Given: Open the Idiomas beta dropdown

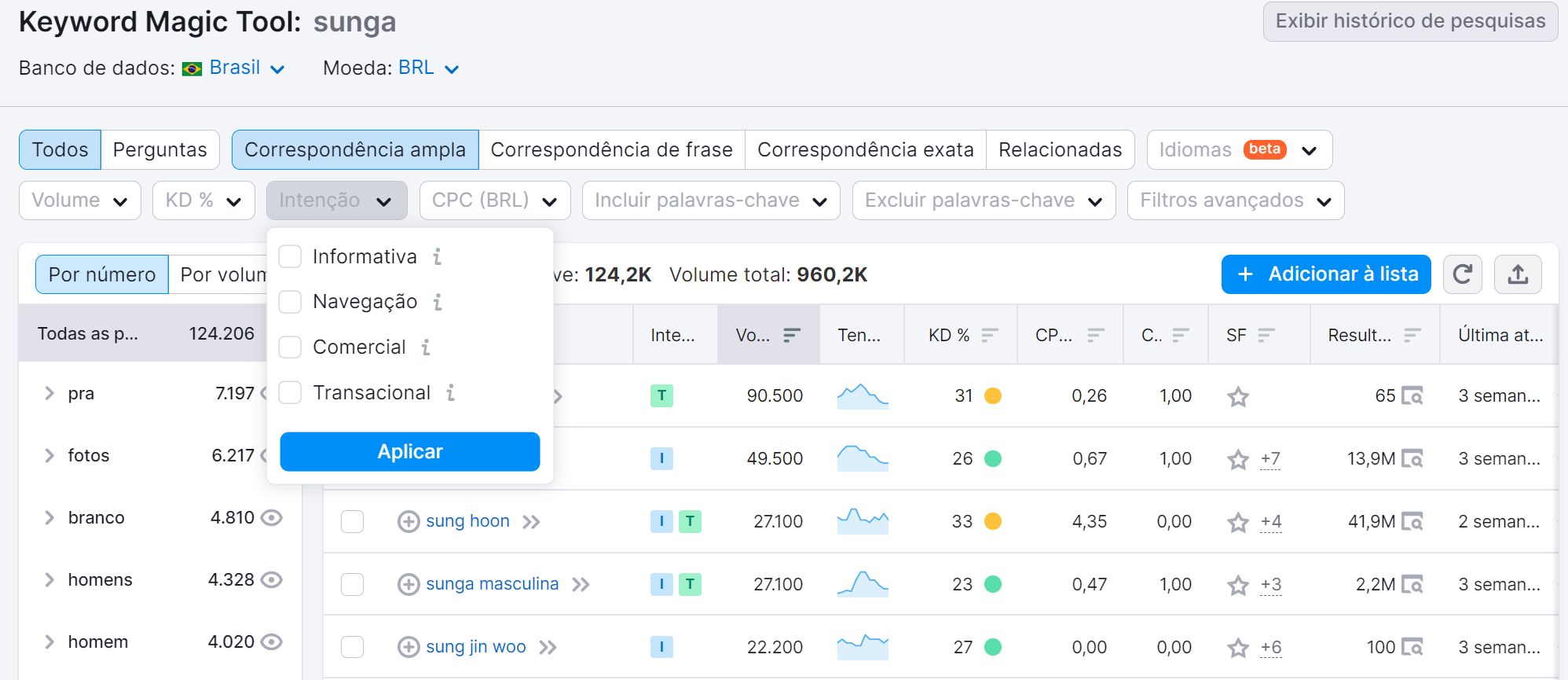Looking at the screenshot, I should pos(1240,149).
